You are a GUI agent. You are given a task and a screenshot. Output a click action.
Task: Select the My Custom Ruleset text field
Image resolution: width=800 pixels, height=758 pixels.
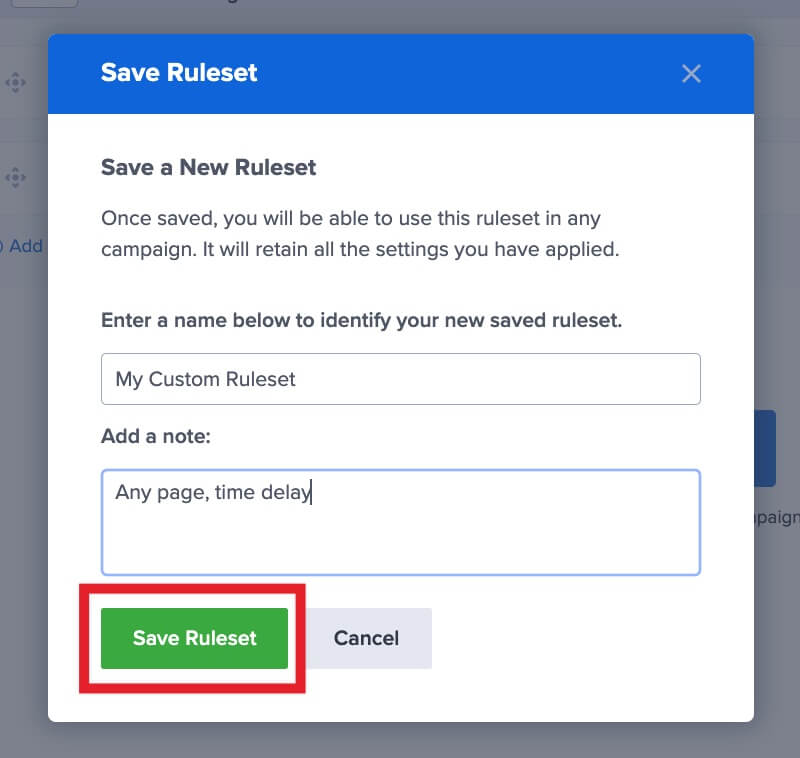coord(400,379)
